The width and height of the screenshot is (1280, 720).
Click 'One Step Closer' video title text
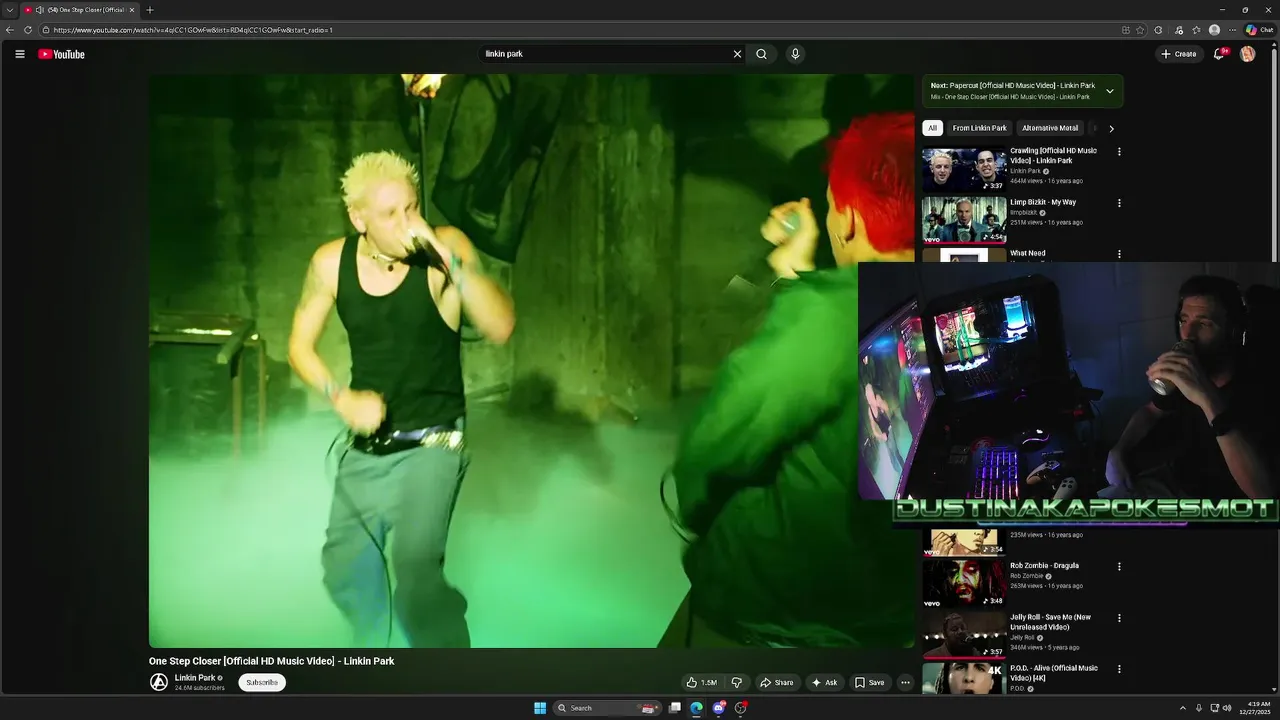tap(271, 661)
